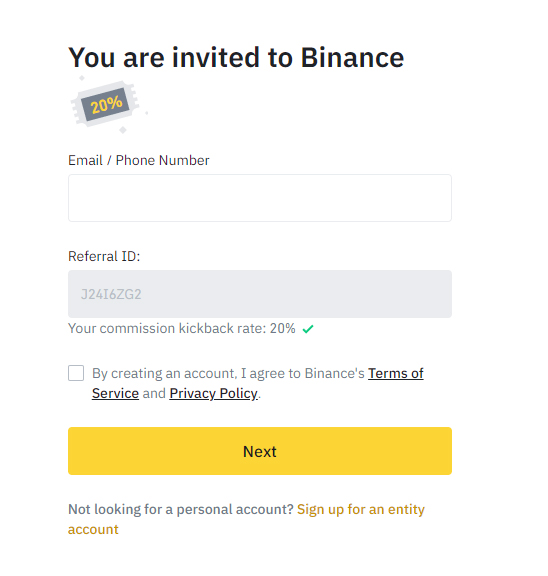
Task: Click the yellow Next button
Action: pos(260,451)
